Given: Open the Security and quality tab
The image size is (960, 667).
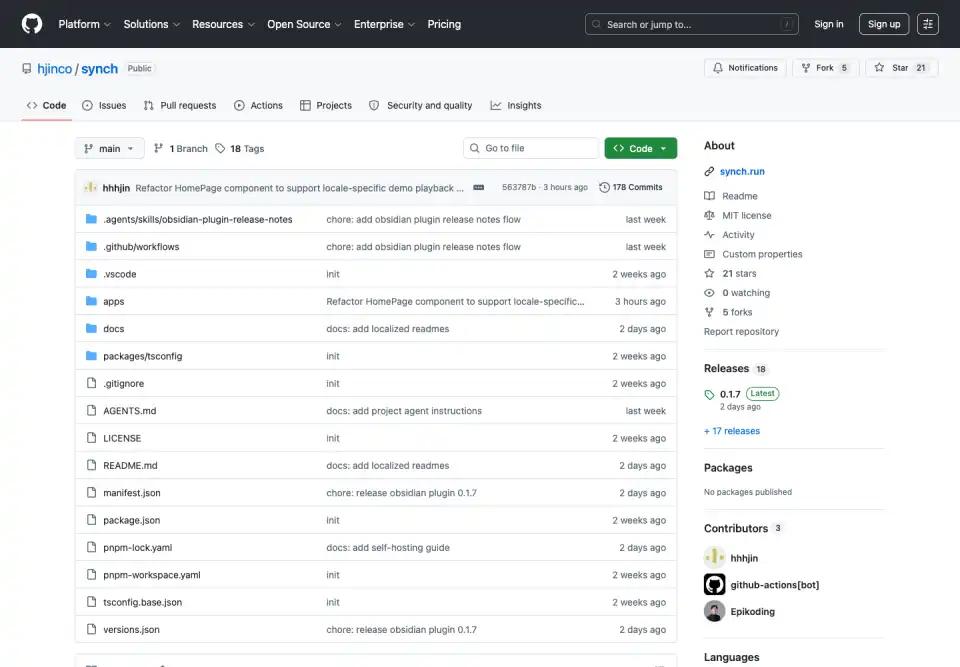Looking at the screenshot, I should (x=421, y=105).
